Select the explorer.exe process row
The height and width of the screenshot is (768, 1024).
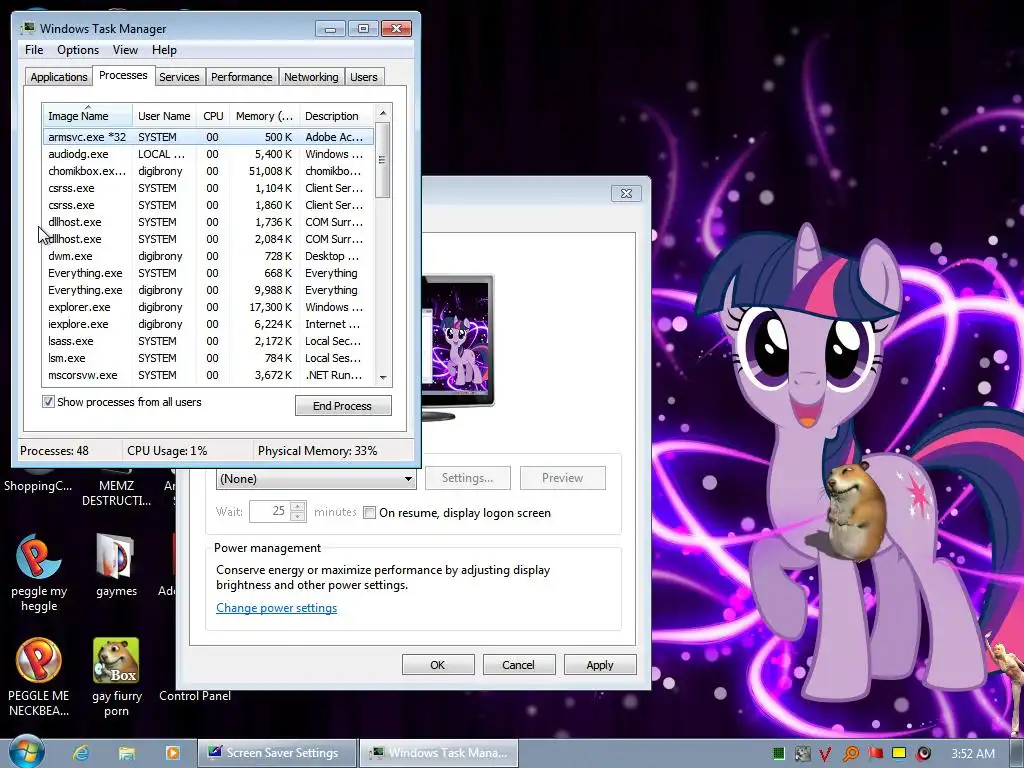[x=209, y=307]
